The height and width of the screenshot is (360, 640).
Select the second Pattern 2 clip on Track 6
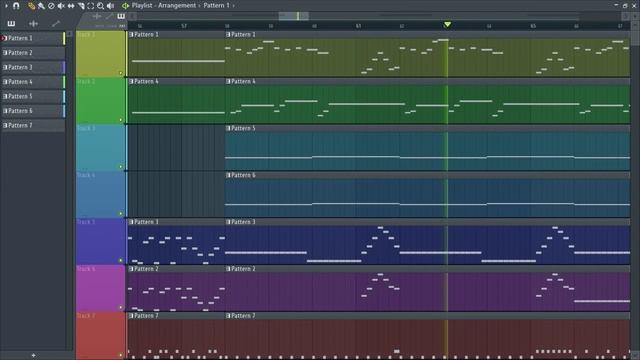(427, 289)
